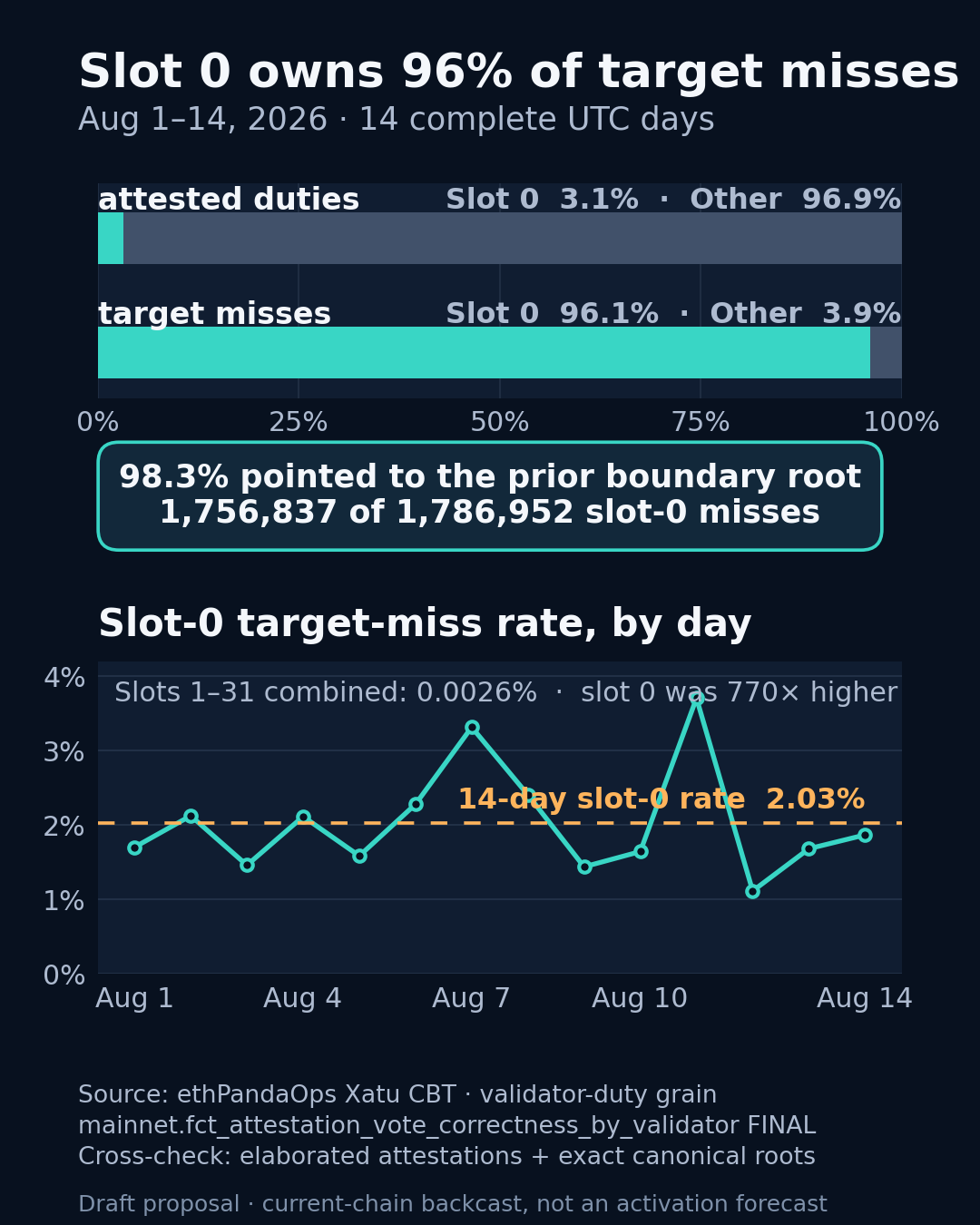Viewport: 980px width, 1225px height.
Task: Click the 14-day slot-0 rate 2.03% label
Action: tap(661, 799)
